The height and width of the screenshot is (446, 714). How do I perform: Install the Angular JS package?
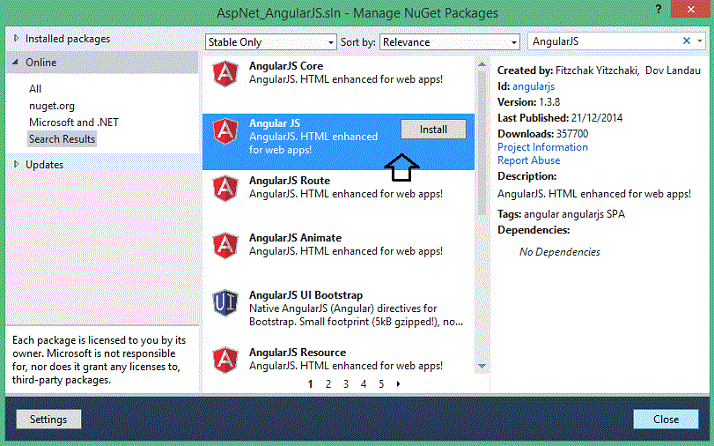click(433, 129)
